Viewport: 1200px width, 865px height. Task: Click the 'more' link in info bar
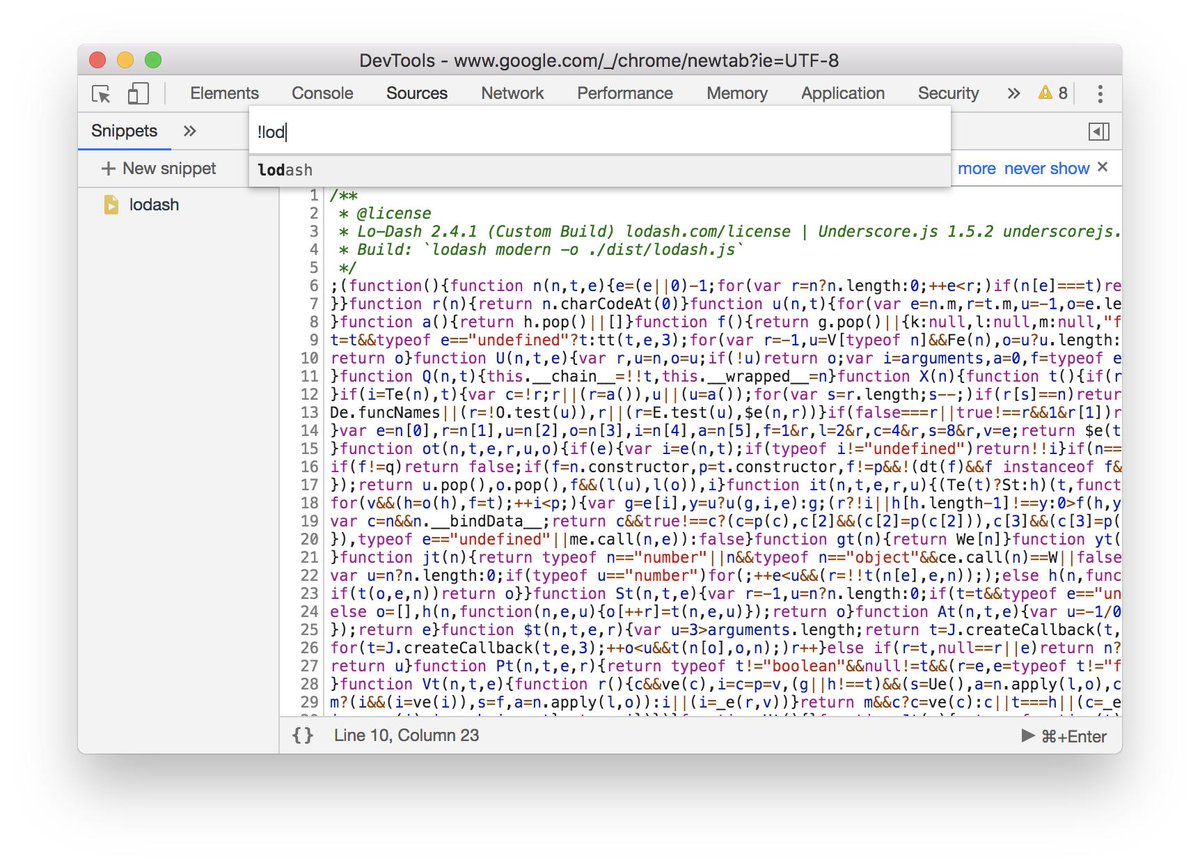pos(977,168)
